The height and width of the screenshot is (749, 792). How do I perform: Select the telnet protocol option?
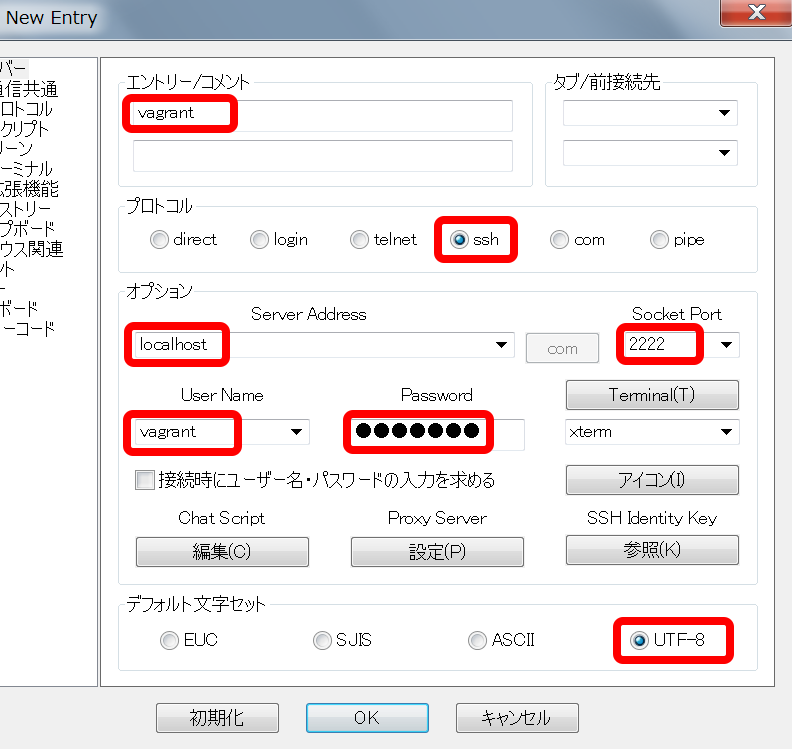(x=359, y=240)
